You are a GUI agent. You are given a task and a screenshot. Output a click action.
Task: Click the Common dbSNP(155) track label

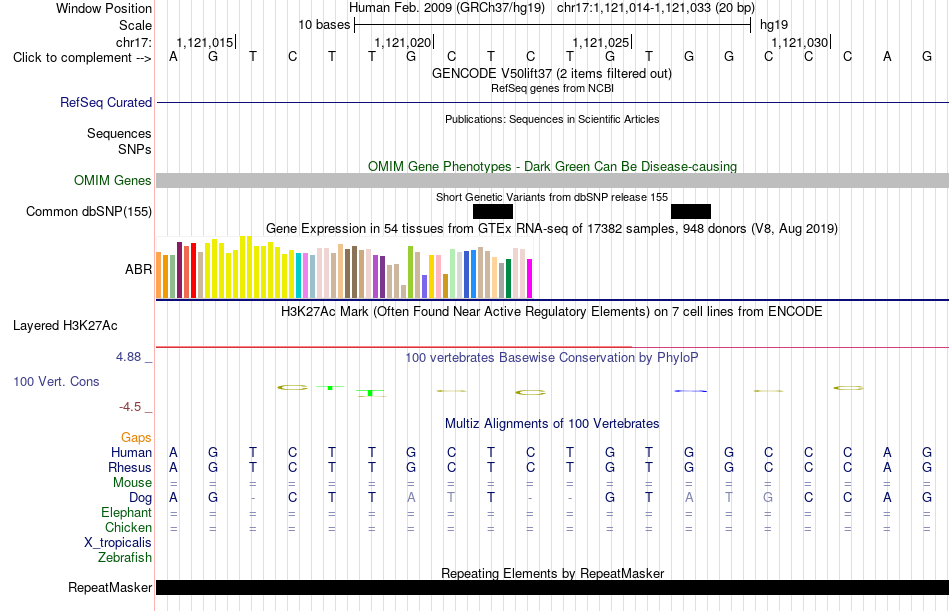coord(89,212)
